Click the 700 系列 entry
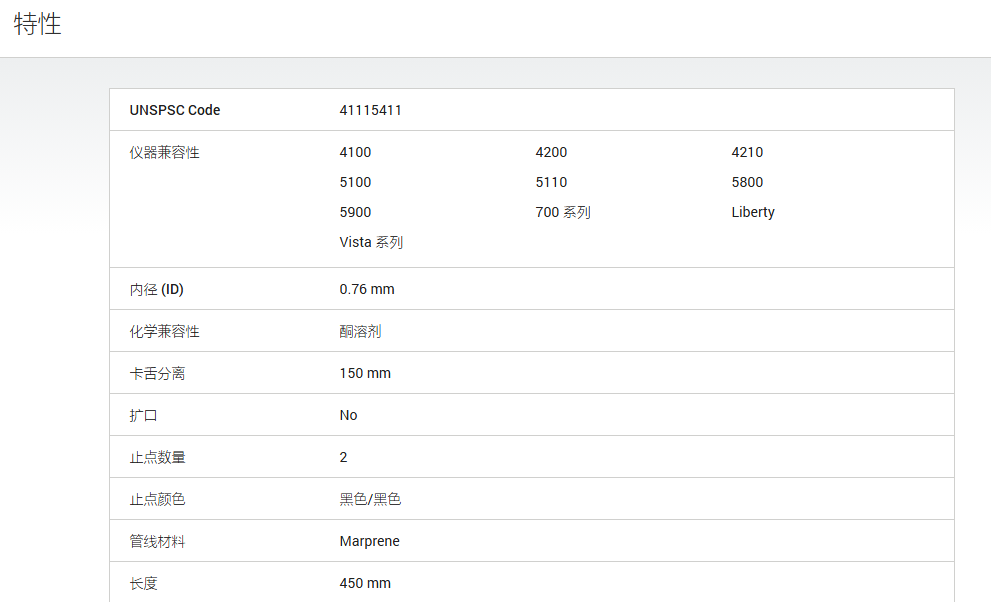The width and height of the screenshot is (991, 602). click(562, 212)
